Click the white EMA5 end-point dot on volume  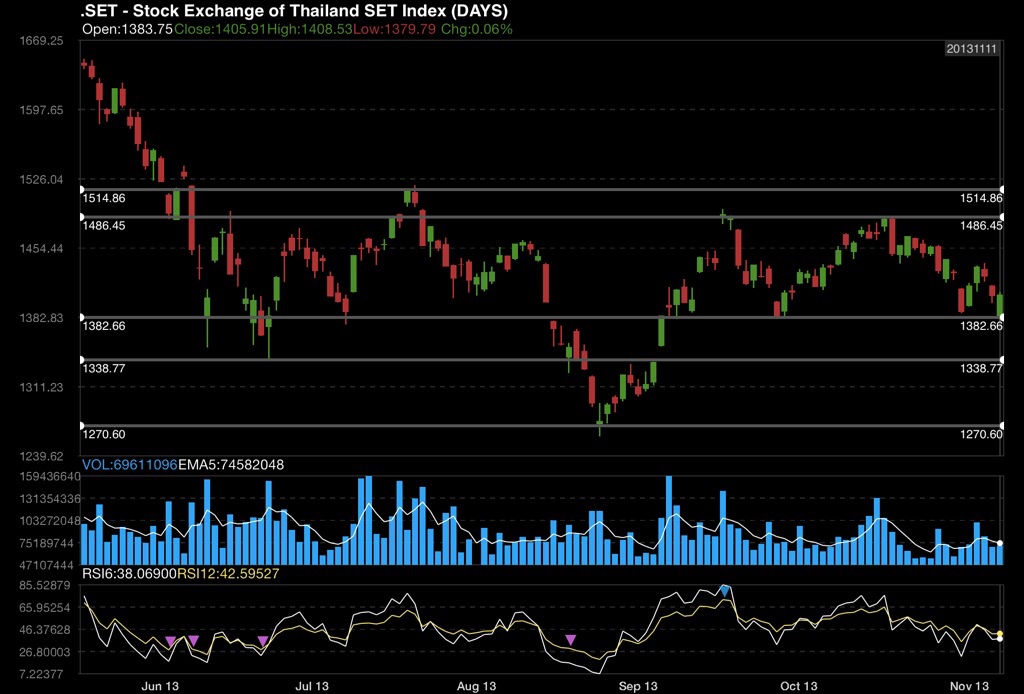point(1000,543)
